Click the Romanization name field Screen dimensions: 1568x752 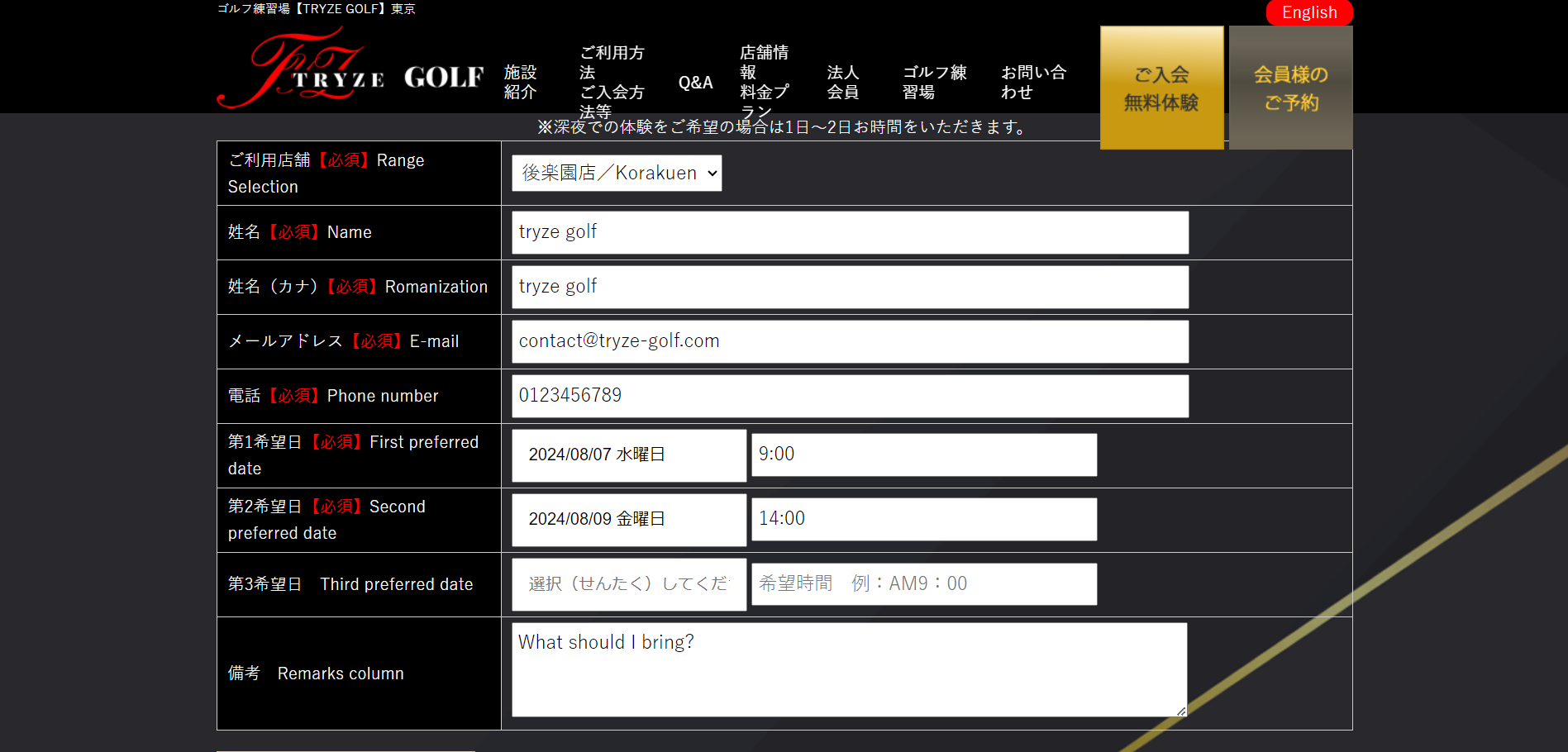851,287
